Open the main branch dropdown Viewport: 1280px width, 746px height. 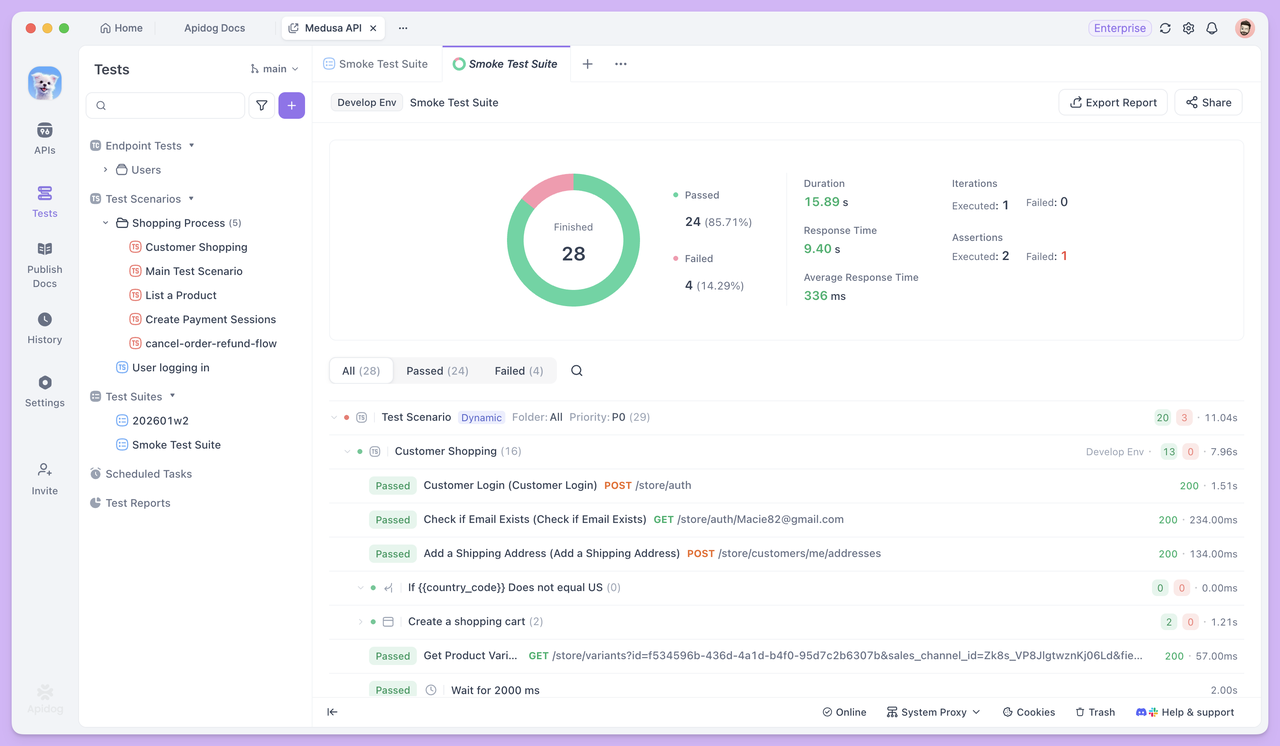[x=273, y=68]
